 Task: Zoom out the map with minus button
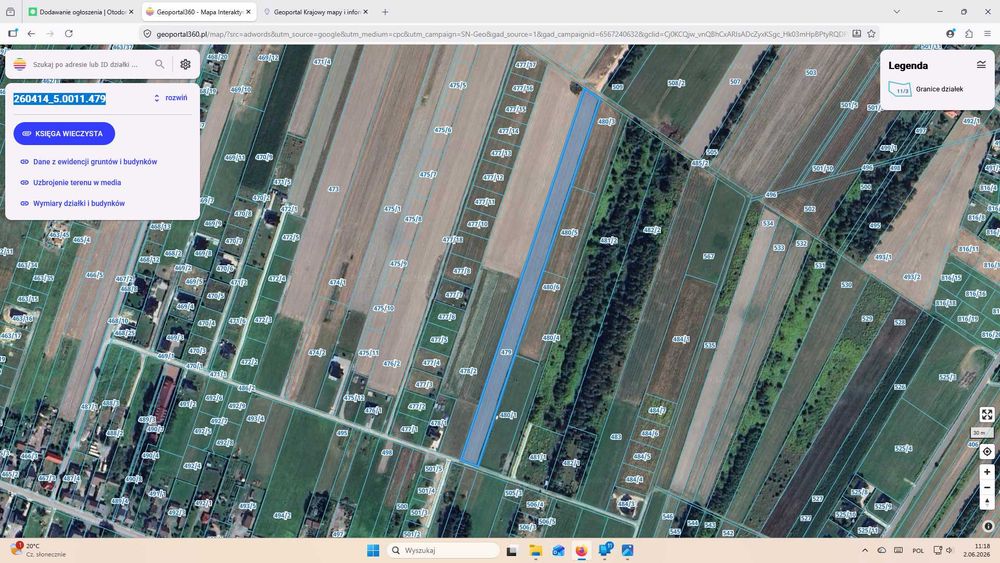tap(987, 488)
